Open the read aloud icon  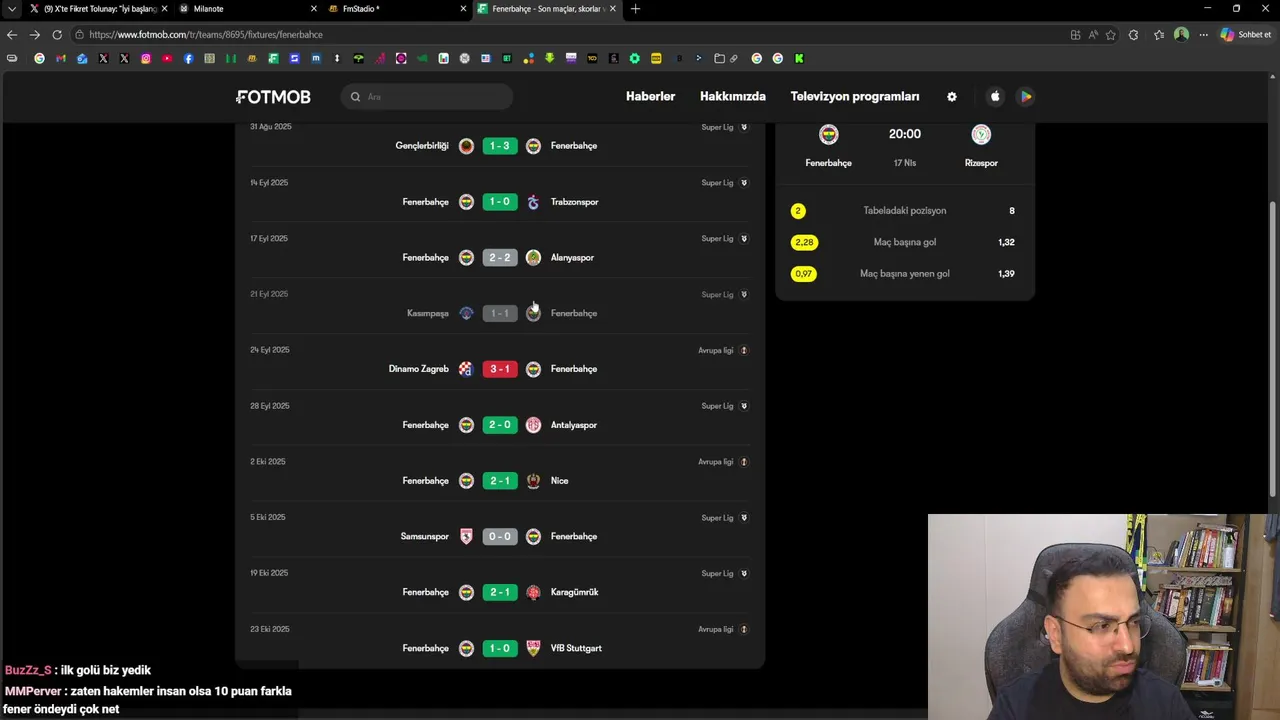click(x=1094, y=35)
